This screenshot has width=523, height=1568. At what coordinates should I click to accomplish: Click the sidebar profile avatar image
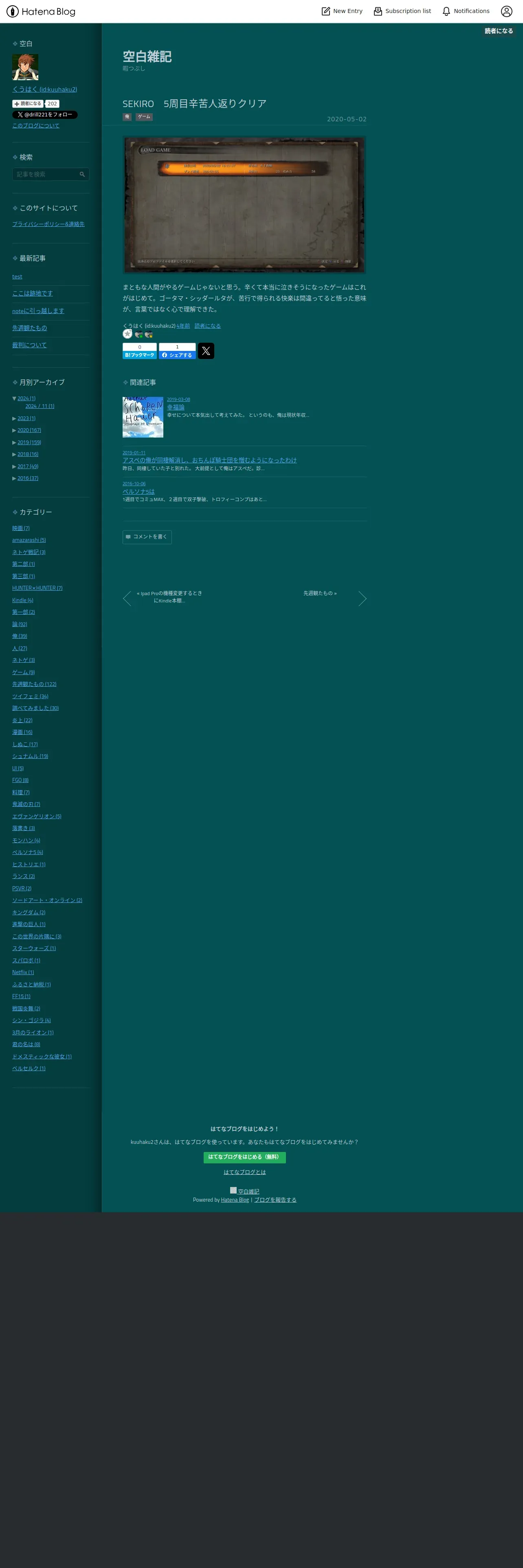coord(26,67)
